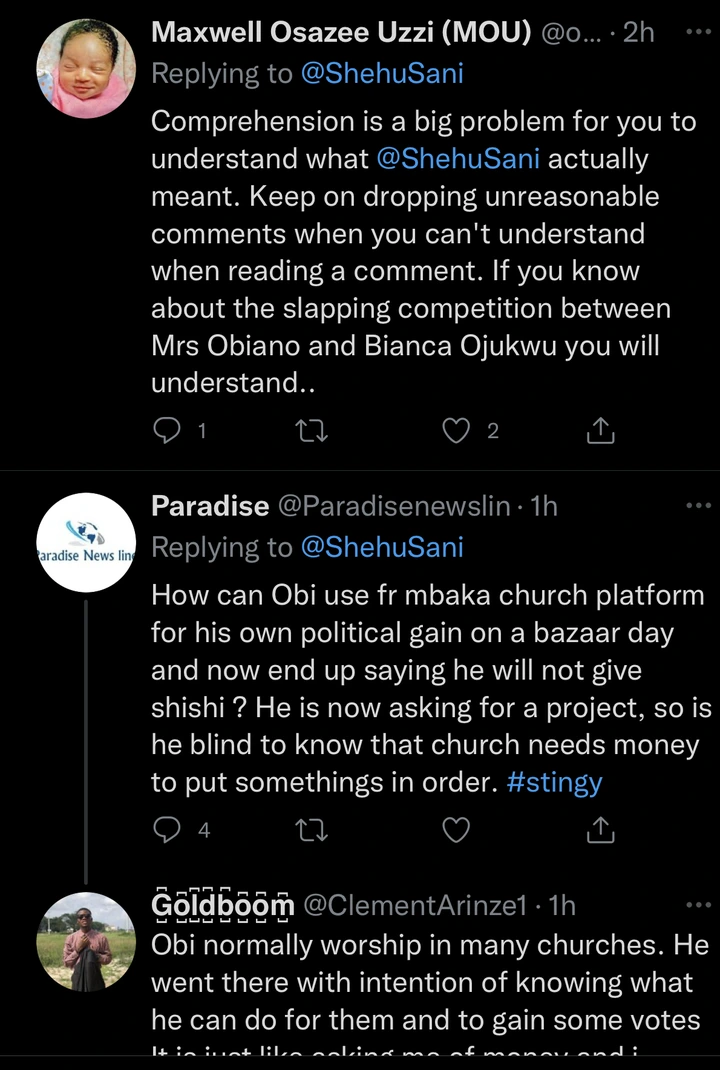
Task: Open the #stingy hashtag
Action: point(554,782)
